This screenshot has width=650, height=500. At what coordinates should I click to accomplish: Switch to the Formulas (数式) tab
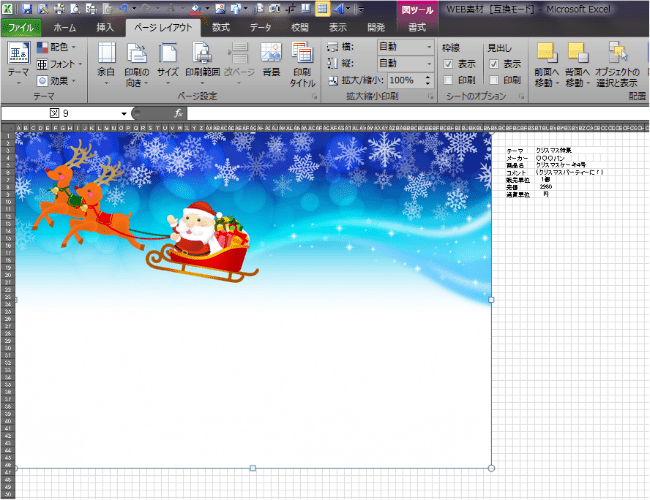[221, 28]
